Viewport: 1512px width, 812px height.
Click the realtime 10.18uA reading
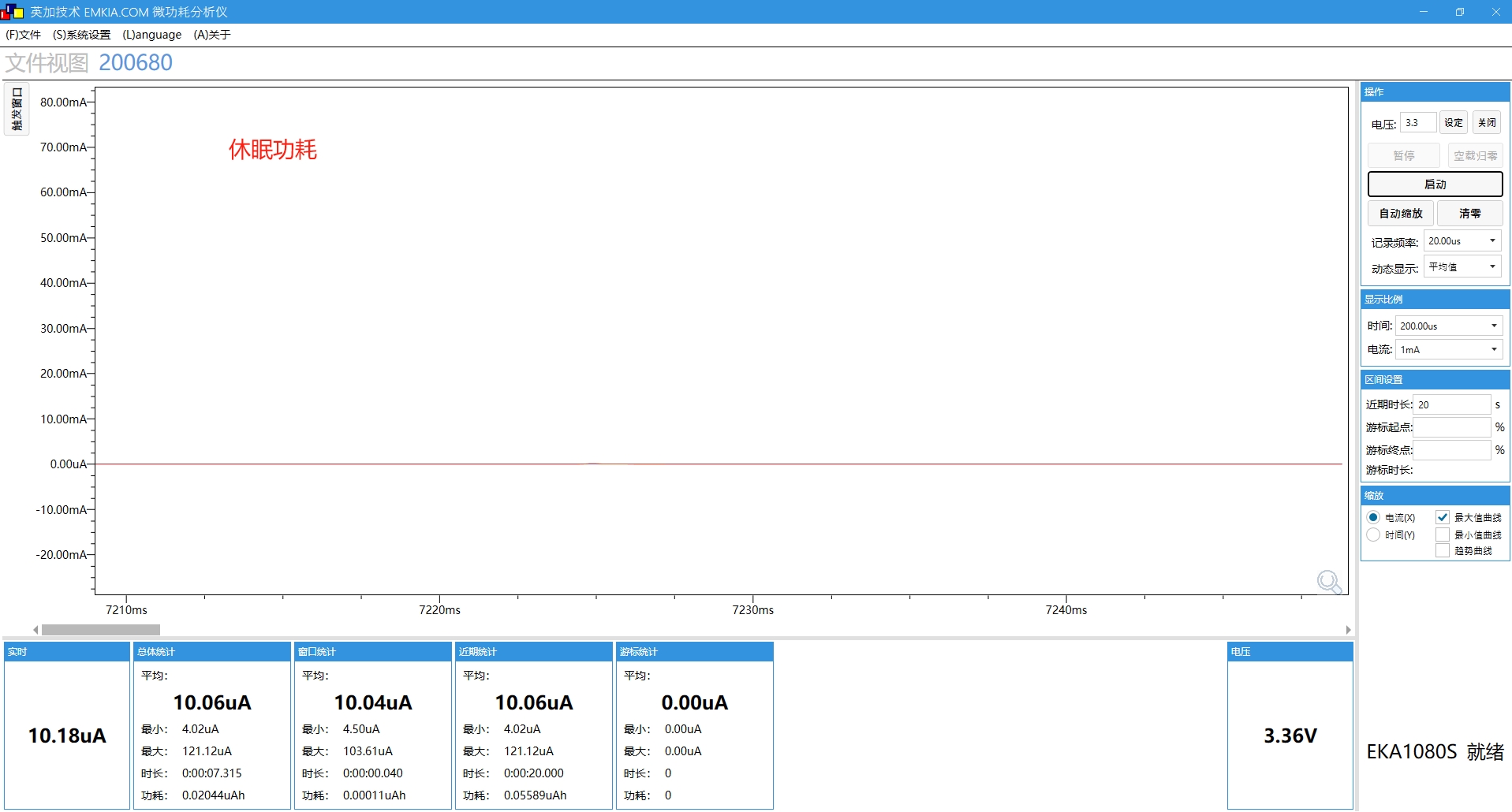click(x=67, y=736)
